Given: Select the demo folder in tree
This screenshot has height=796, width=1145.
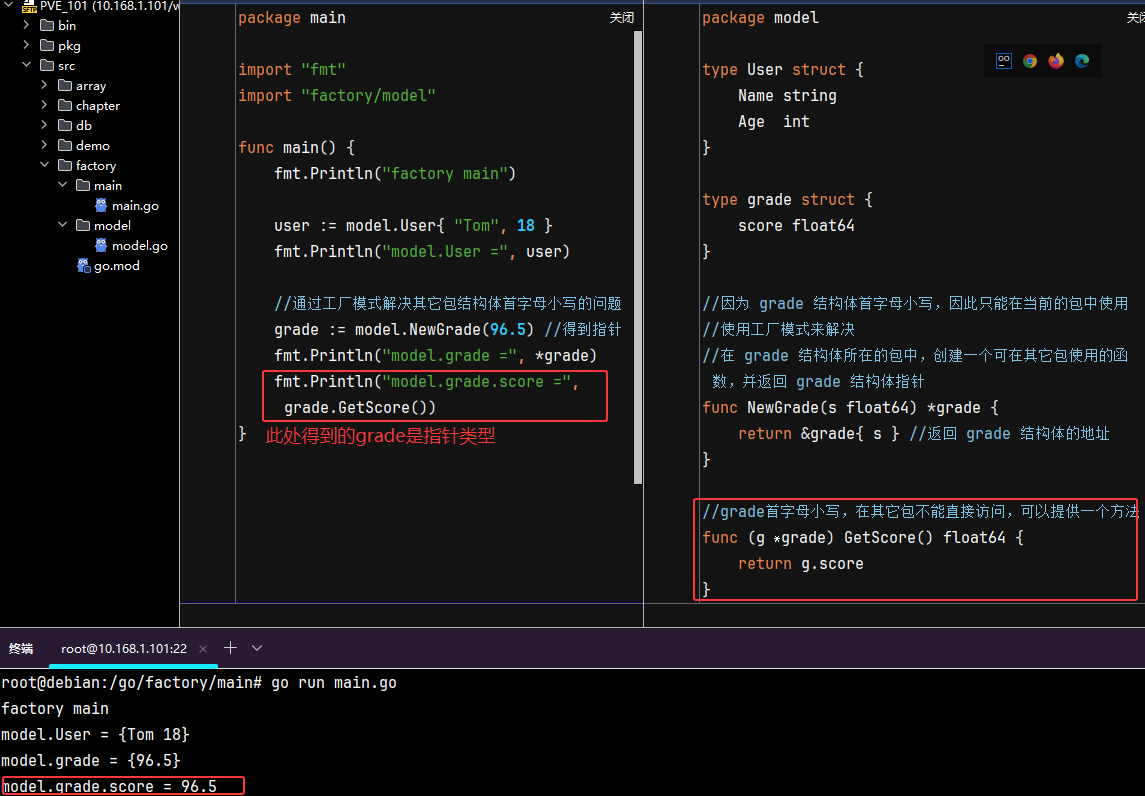Looking at the screenshot, I should (92, 146).
